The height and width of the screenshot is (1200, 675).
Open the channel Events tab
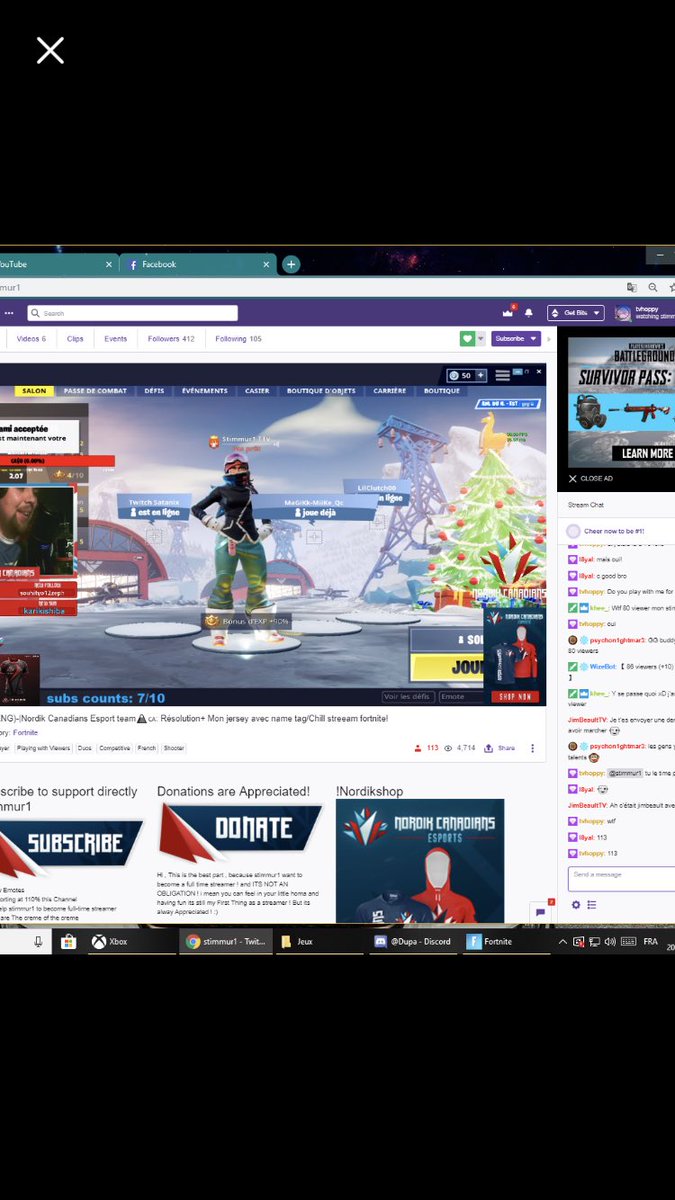[x=116, y=339]
